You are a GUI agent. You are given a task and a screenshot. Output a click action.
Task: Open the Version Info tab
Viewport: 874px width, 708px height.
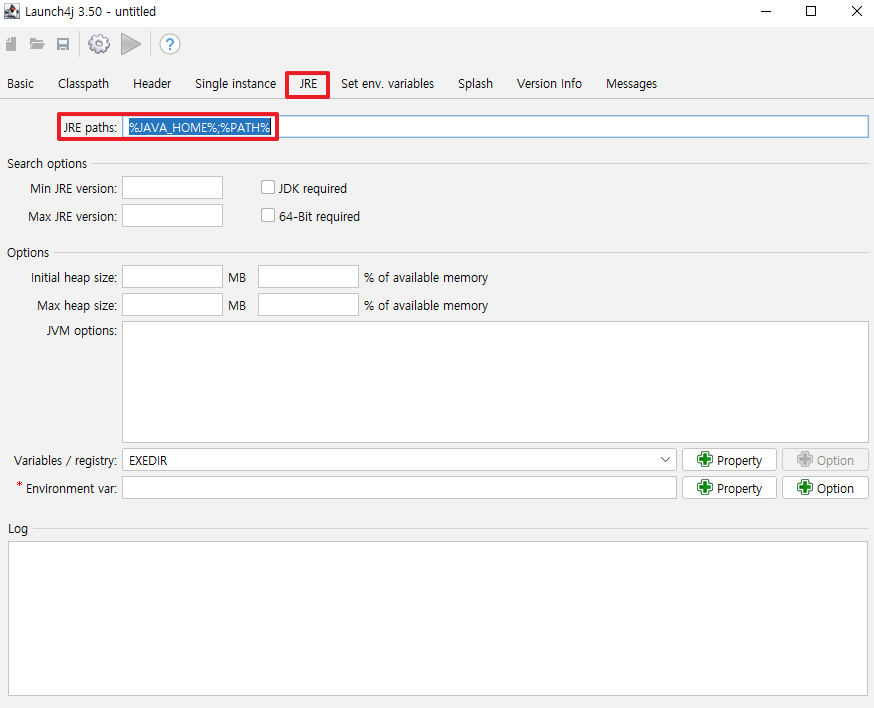[549, 84]
